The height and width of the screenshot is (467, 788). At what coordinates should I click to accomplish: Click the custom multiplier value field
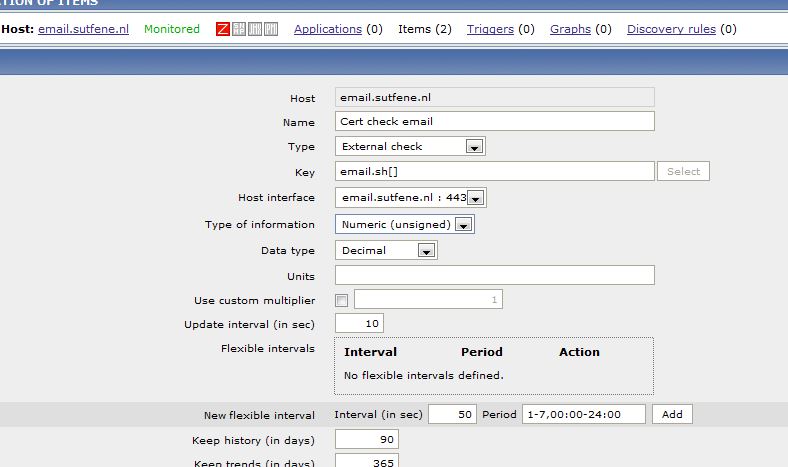click(428, 300)
